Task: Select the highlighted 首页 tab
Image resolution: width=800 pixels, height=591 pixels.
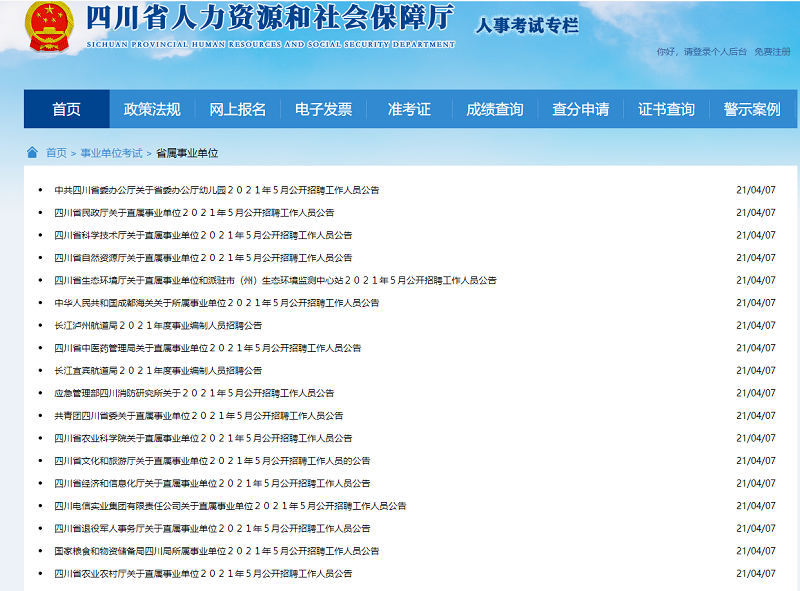Action: click(x=67, y=110)
